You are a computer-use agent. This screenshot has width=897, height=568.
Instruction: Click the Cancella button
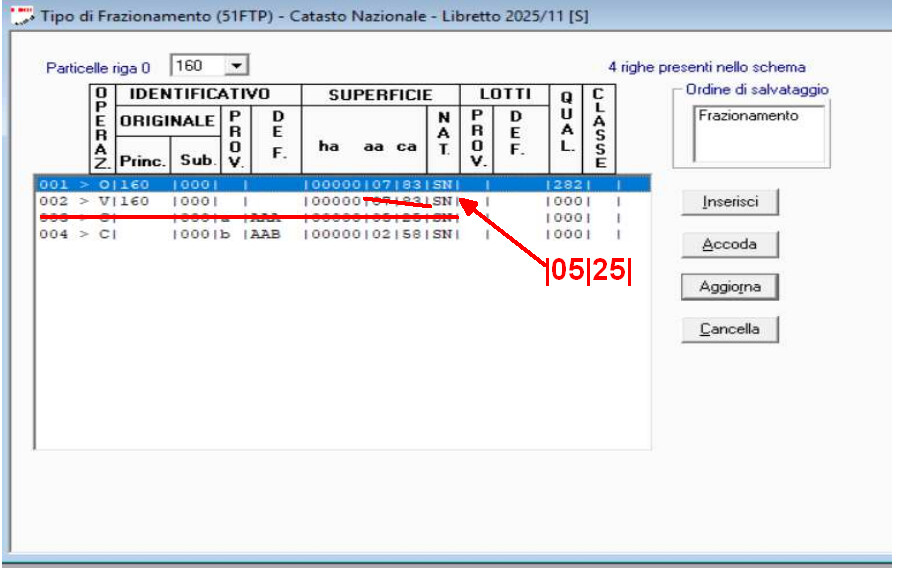coord(729,329)
